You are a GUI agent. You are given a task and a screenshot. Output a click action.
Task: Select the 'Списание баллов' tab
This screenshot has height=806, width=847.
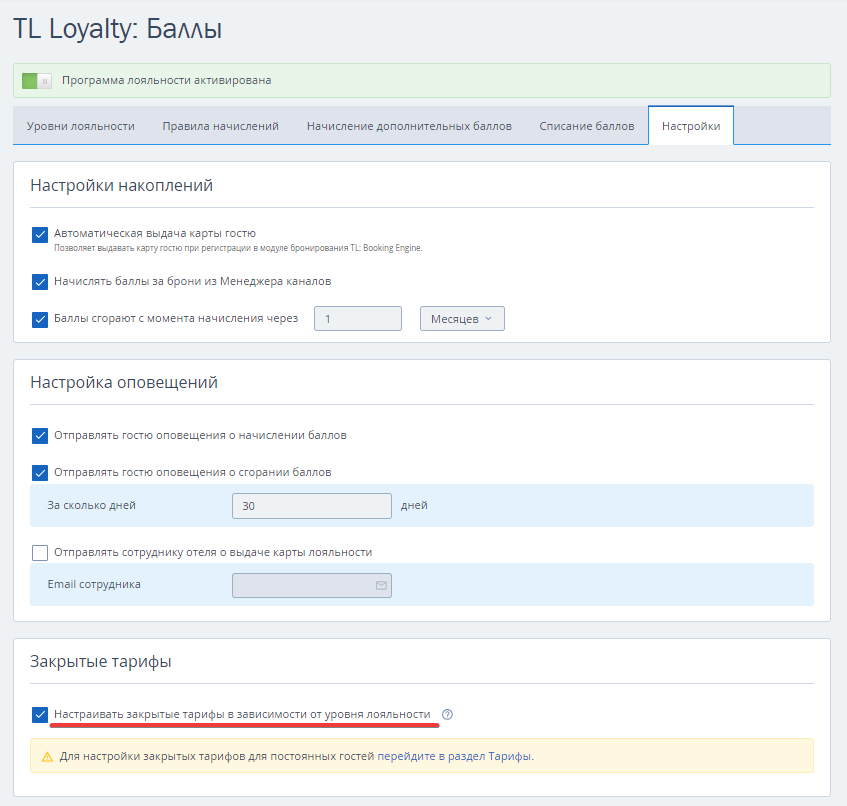click(587, 126)
